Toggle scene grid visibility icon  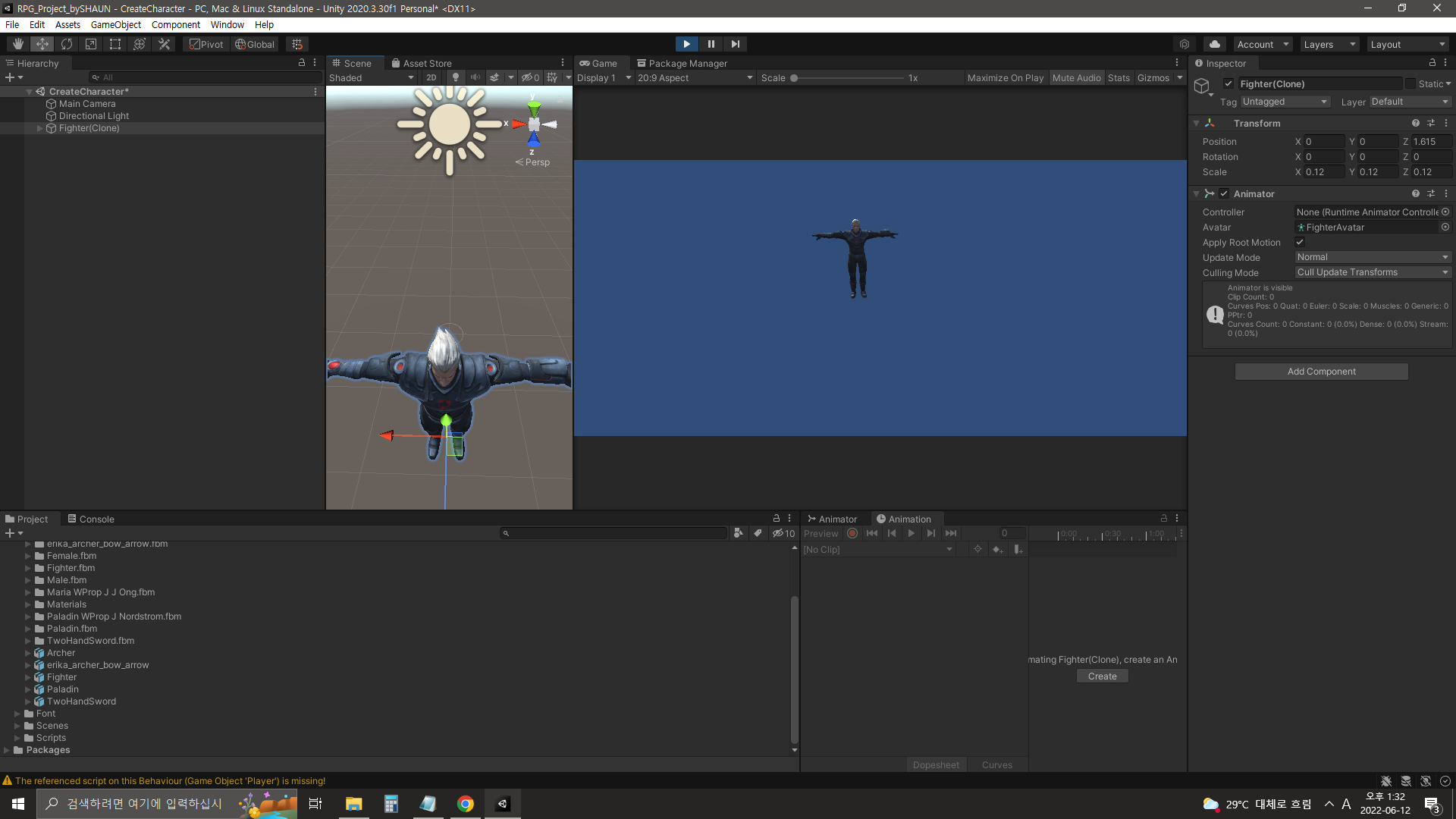click(552, 77)
